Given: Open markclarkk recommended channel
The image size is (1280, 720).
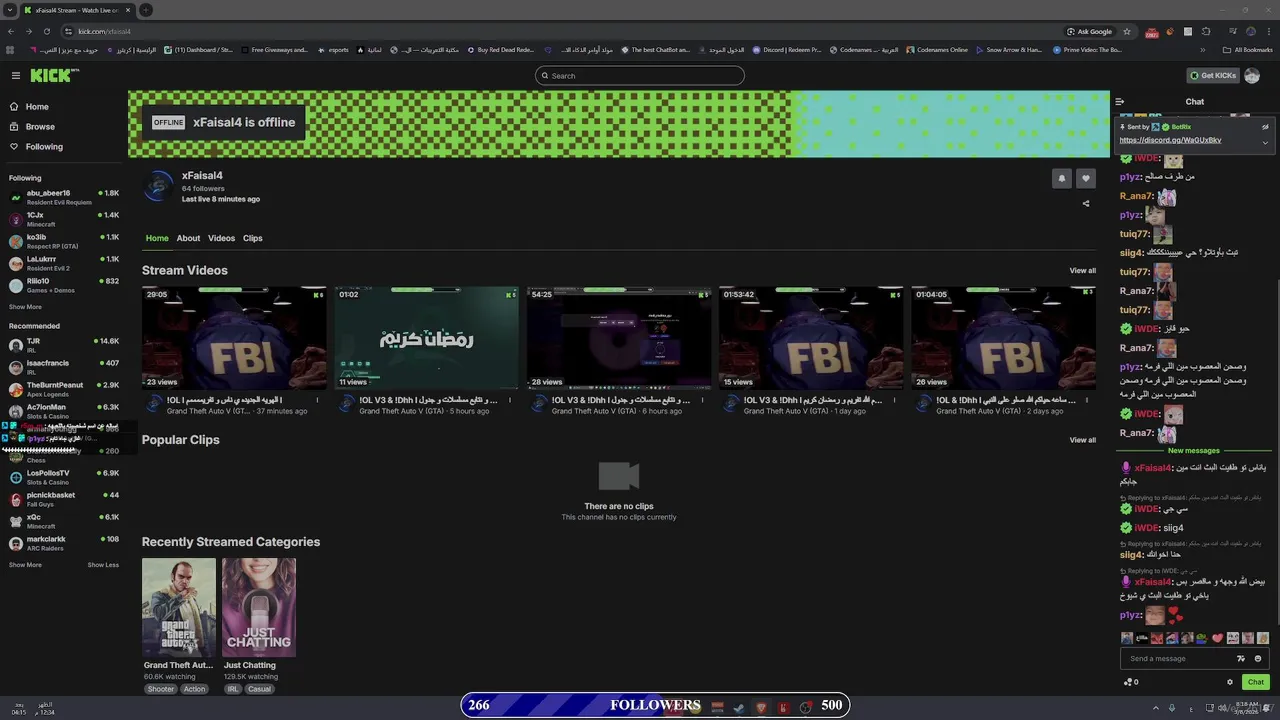Looking at the screenshot, I should 64,543.
